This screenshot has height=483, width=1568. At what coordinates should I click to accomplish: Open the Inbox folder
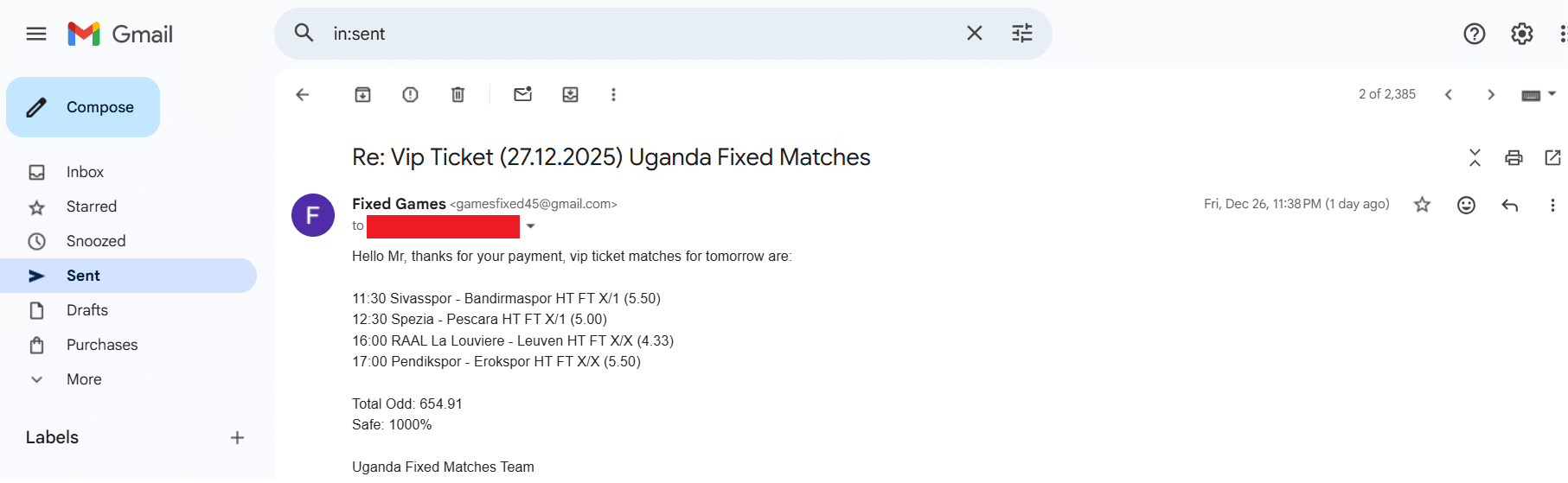(85, 172)
